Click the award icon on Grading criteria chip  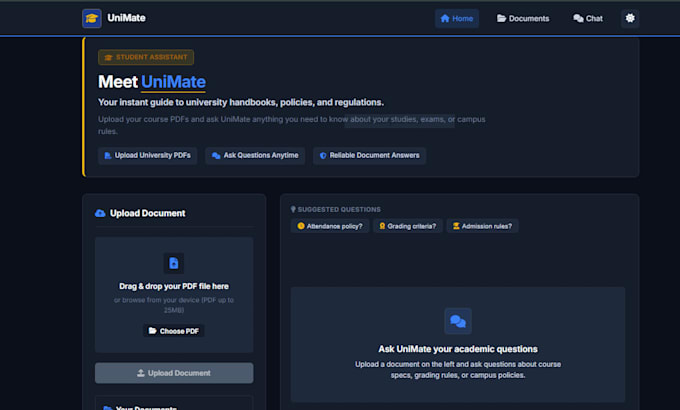click(382, 226)
